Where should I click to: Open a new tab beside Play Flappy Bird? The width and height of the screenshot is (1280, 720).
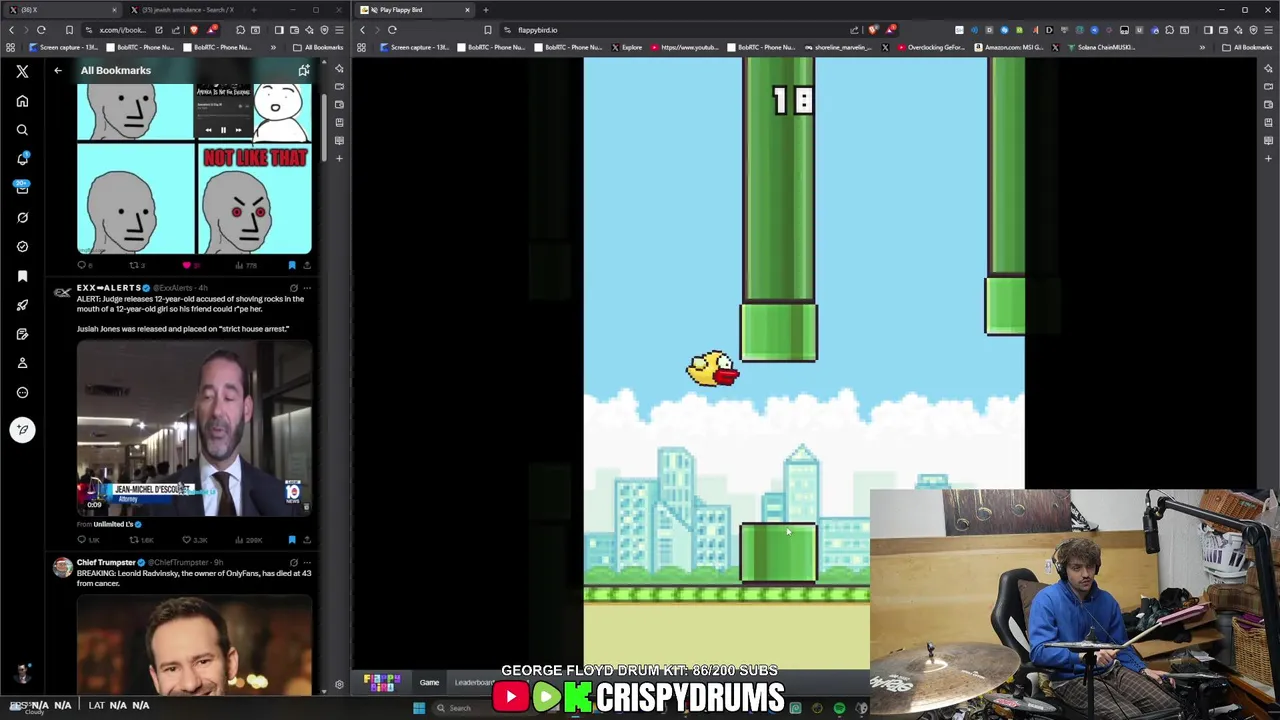(486, 10)
